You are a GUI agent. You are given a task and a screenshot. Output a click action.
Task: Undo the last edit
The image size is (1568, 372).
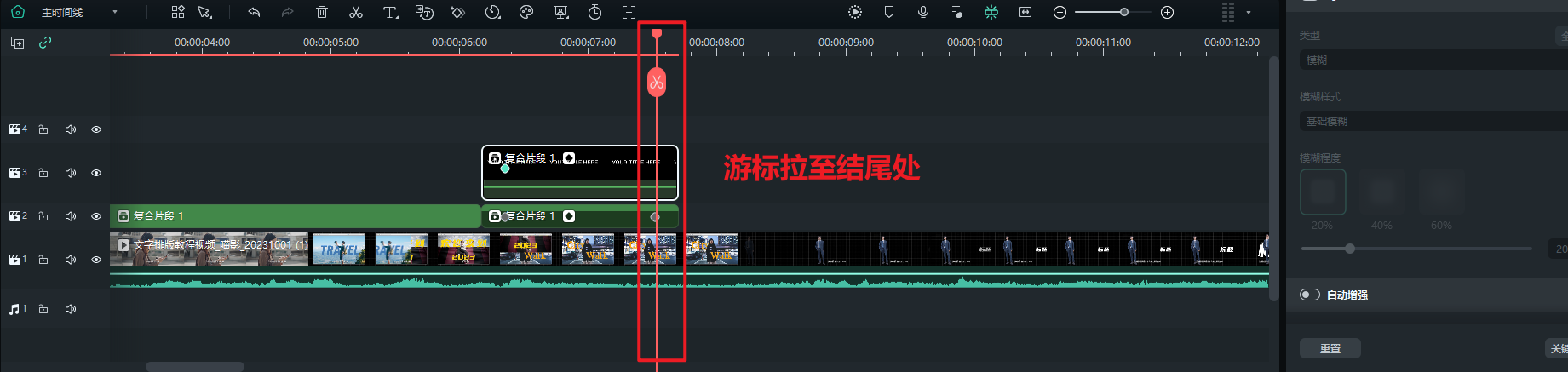coord(254,12)
